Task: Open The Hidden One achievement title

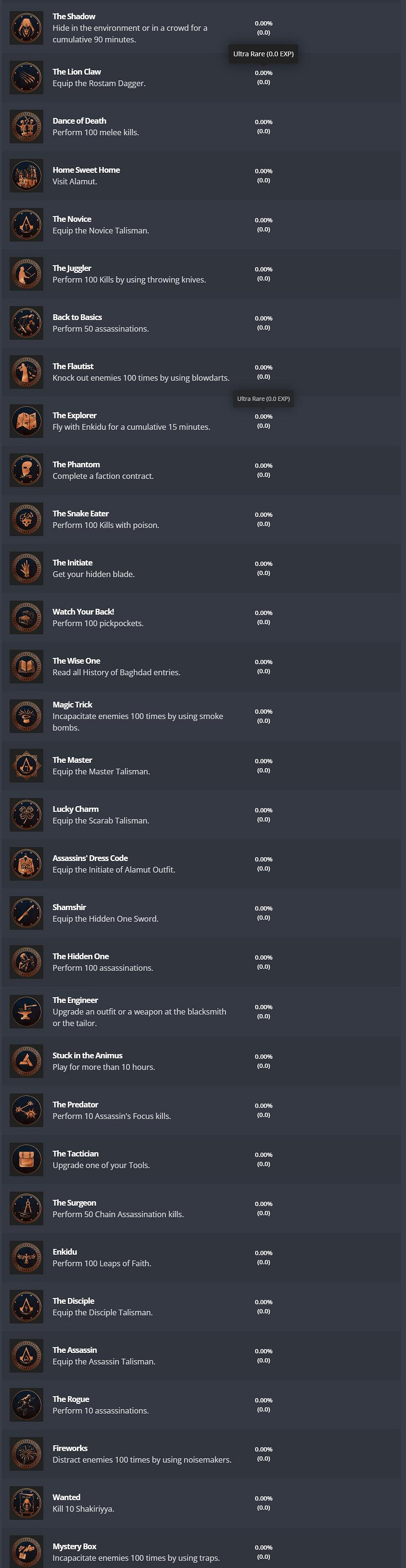Action: (80, 956)
